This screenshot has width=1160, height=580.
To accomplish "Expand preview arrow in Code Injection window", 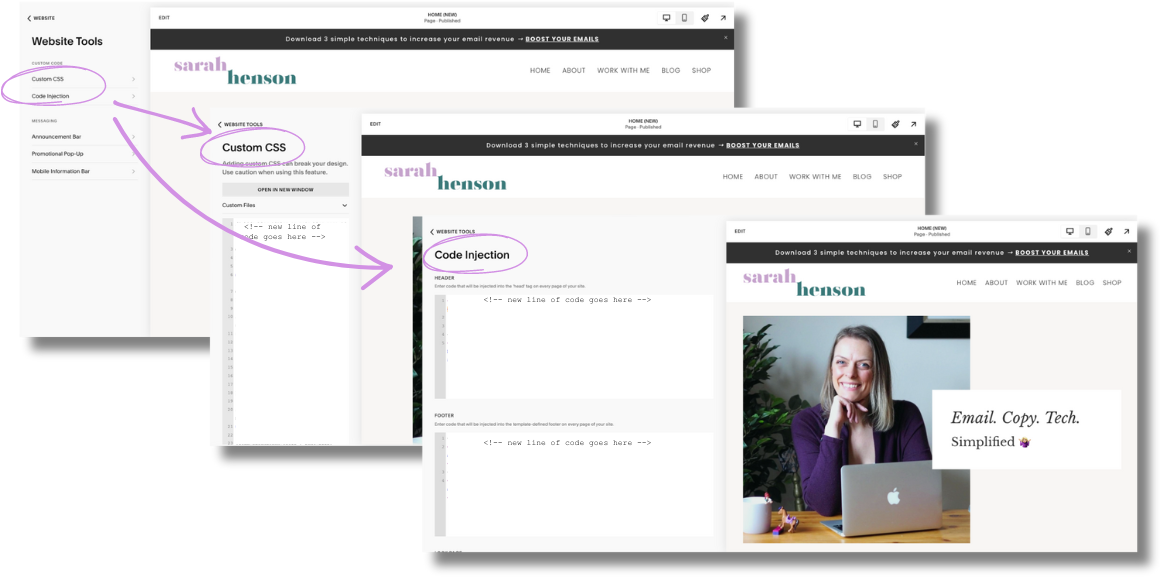I will coord(1126,231).
